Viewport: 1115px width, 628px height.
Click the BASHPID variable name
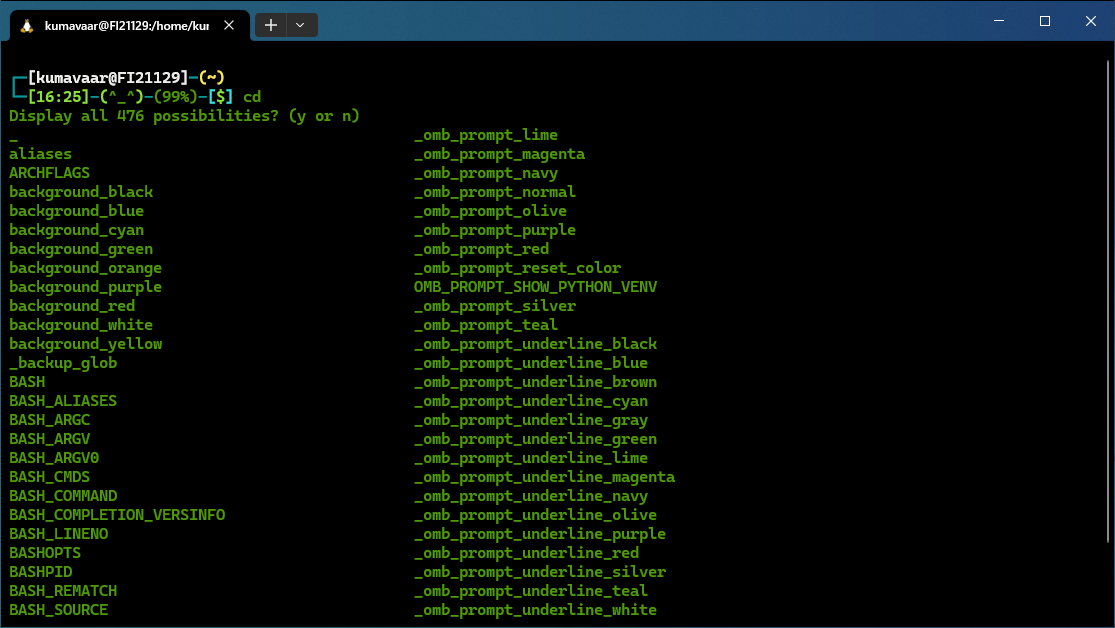point(40,571)
